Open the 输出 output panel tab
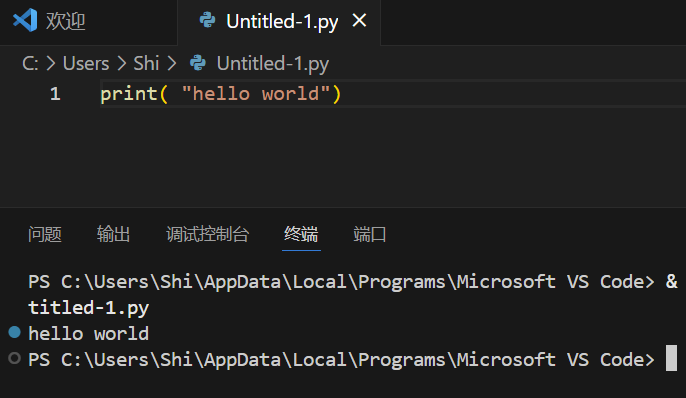 (x=113, y=234)
